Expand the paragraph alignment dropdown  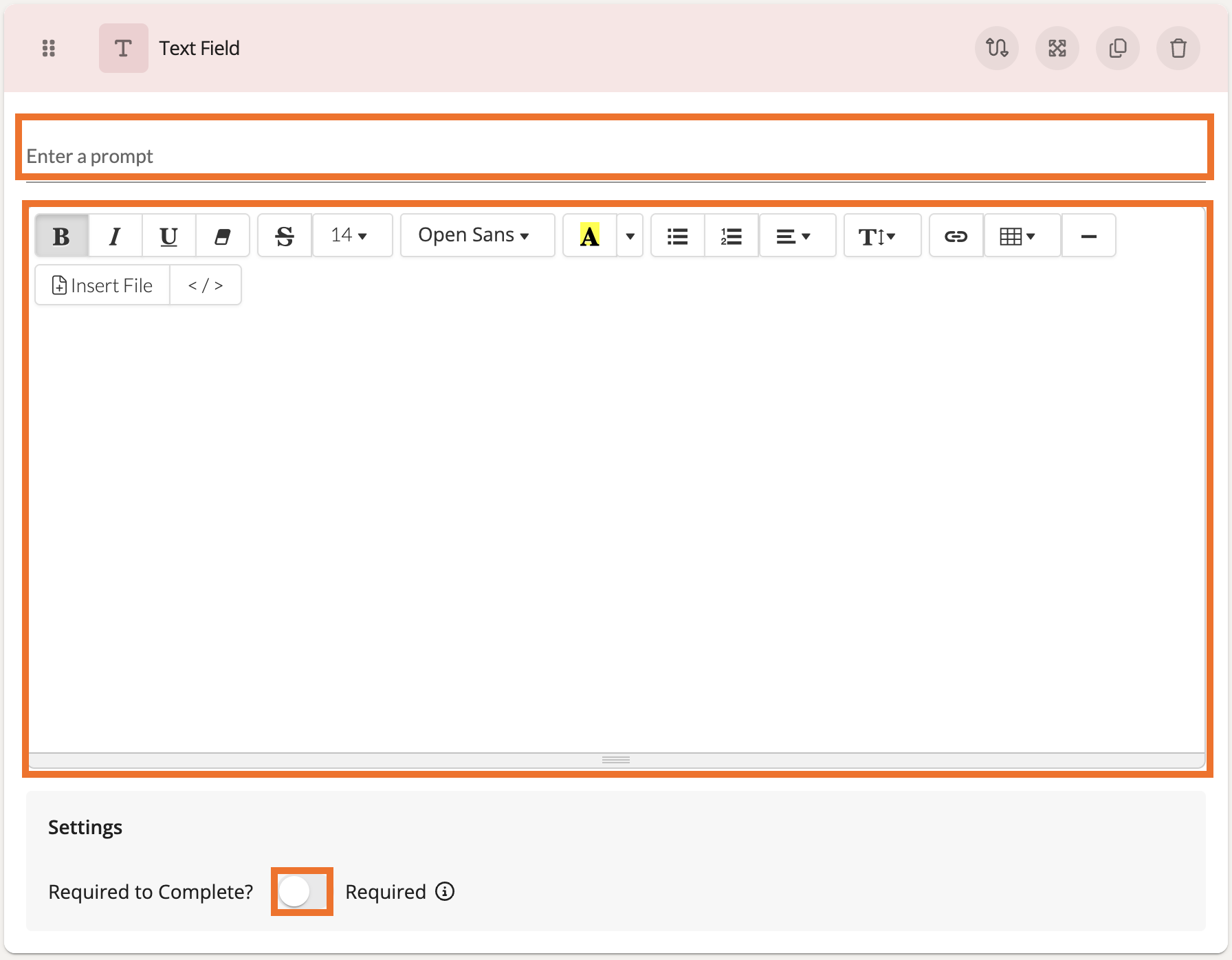click(x=794, y=236)
